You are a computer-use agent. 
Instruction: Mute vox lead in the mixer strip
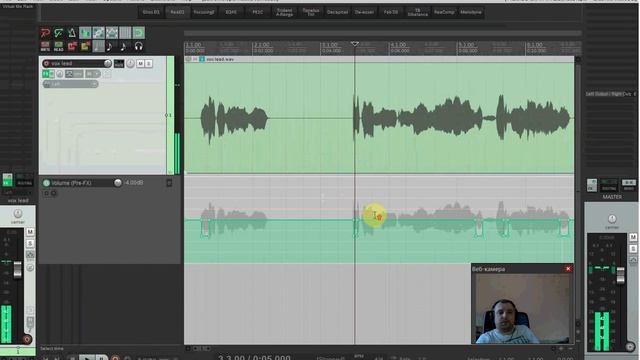click(x=30, y=232)
